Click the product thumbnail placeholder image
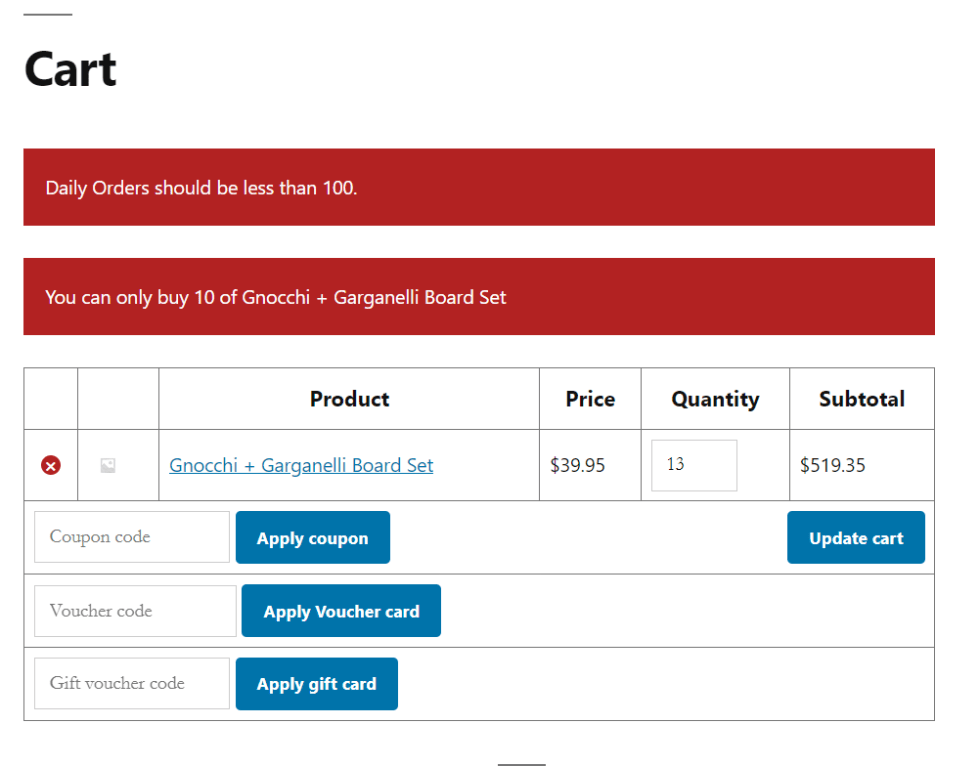The height and width of the screenshot is (766, 980). [108, 465]
